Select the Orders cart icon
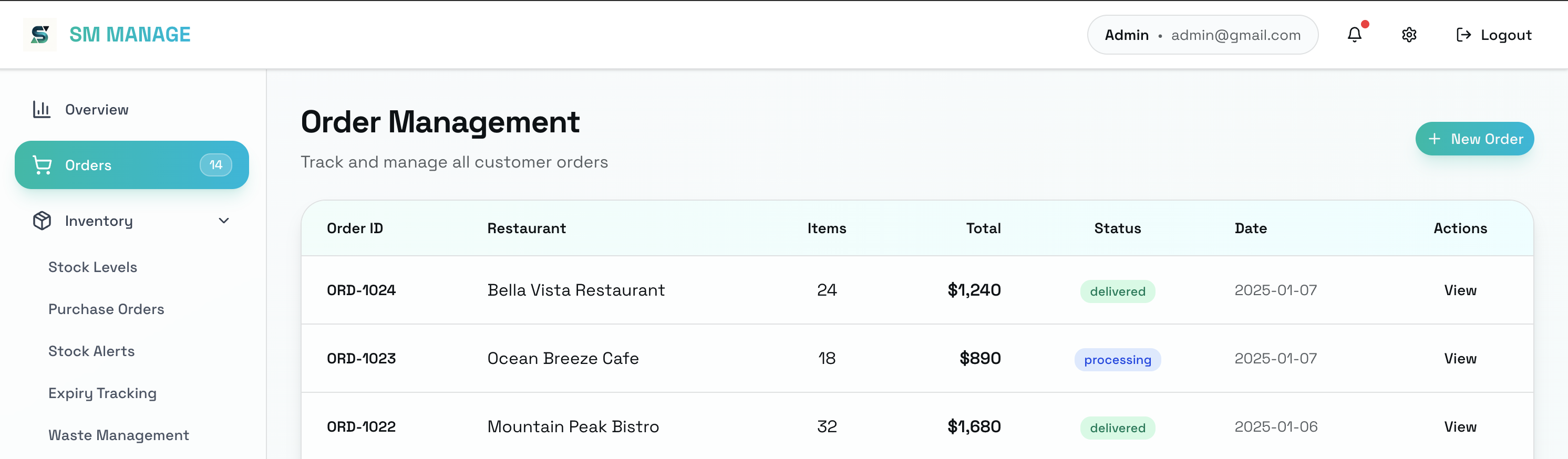This screenshot has width=1568, height=459. [42, 164]
